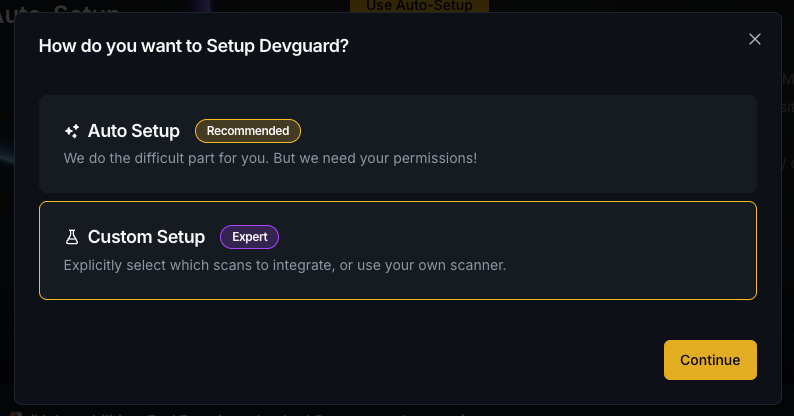
Task: Click 'use your own scanner' text in Custom Setup
Action: [x=431, y=265]
